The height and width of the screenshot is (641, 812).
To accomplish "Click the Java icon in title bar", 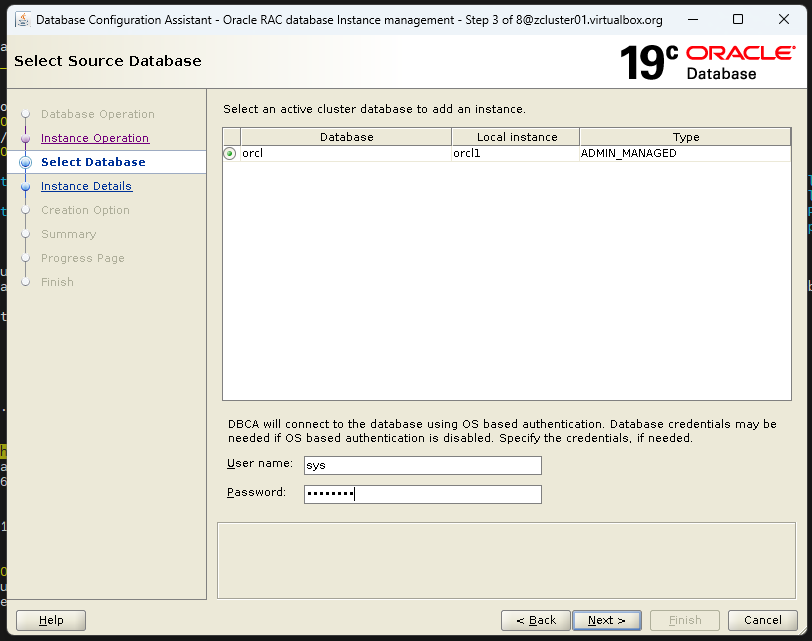I will [x=23, y=20].
